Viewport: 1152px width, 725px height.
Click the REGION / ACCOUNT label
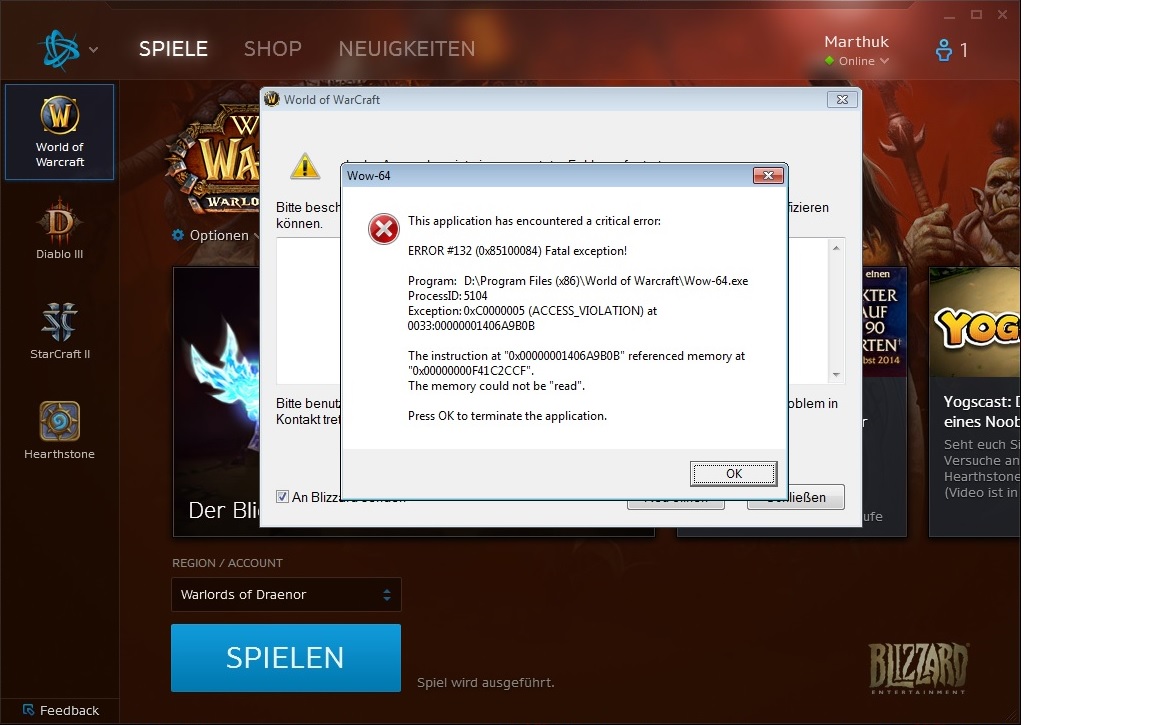[227, 563]
